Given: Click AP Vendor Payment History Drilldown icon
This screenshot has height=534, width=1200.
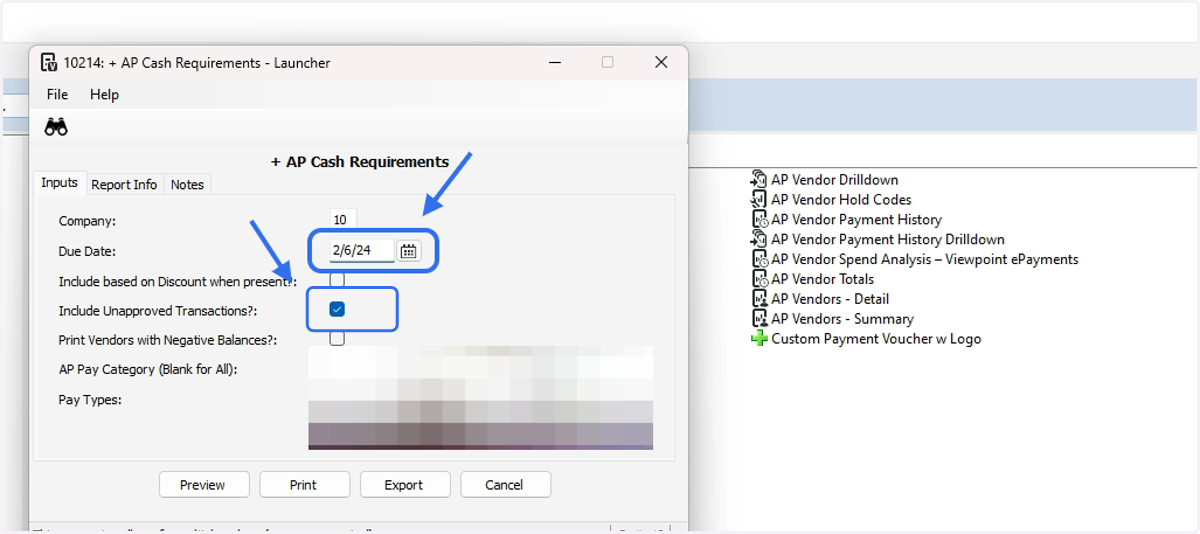Looking at the screenshot, I should click(x=758, y=239).
